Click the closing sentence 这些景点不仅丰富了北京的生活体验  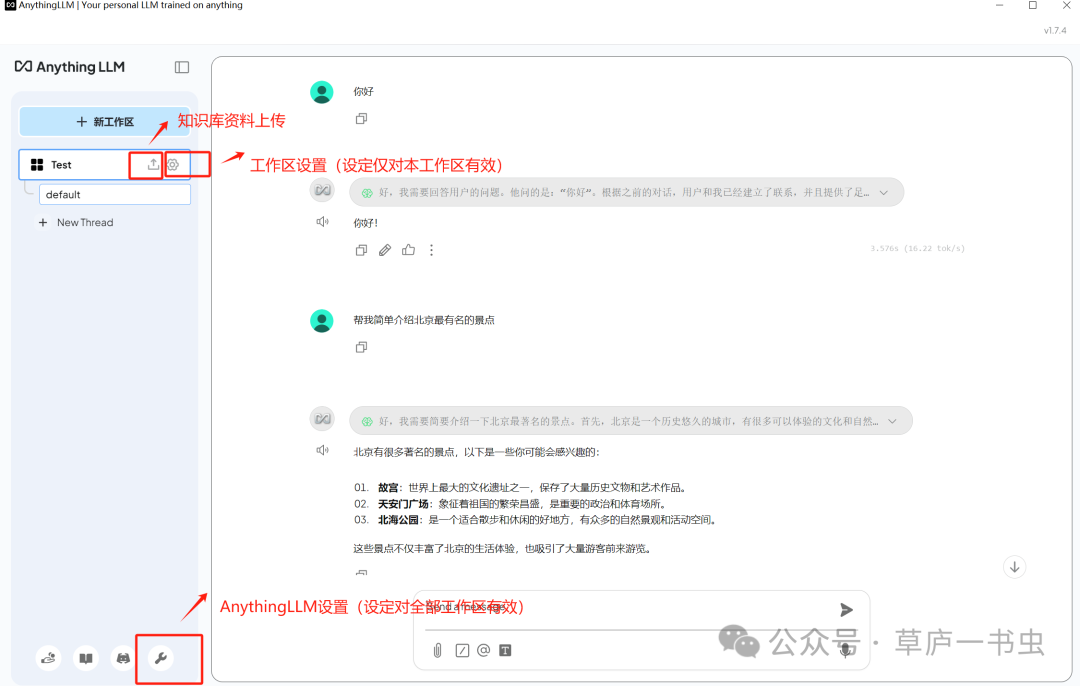click(x=502, y=549)
